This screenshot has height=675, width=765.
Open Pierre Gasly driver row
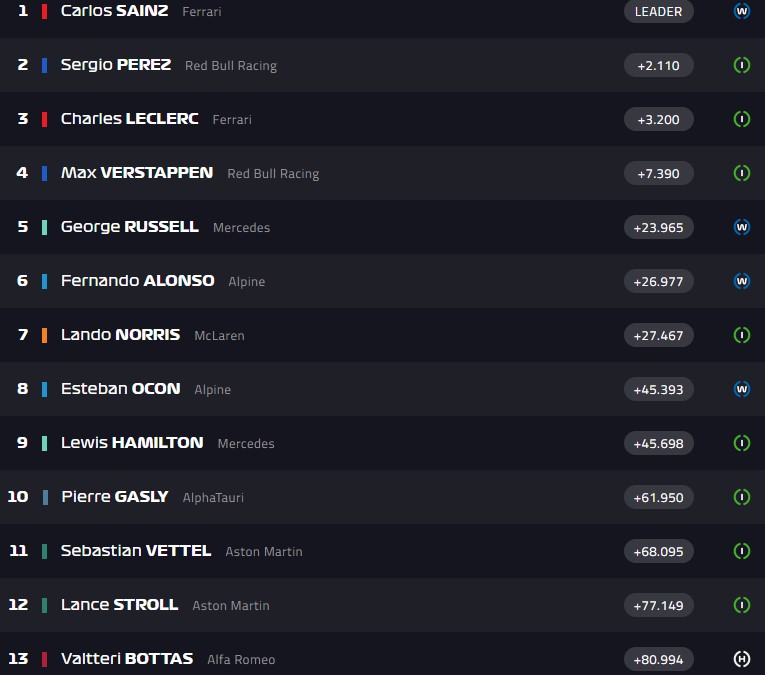pyautogui.click(x=382, y=497)
